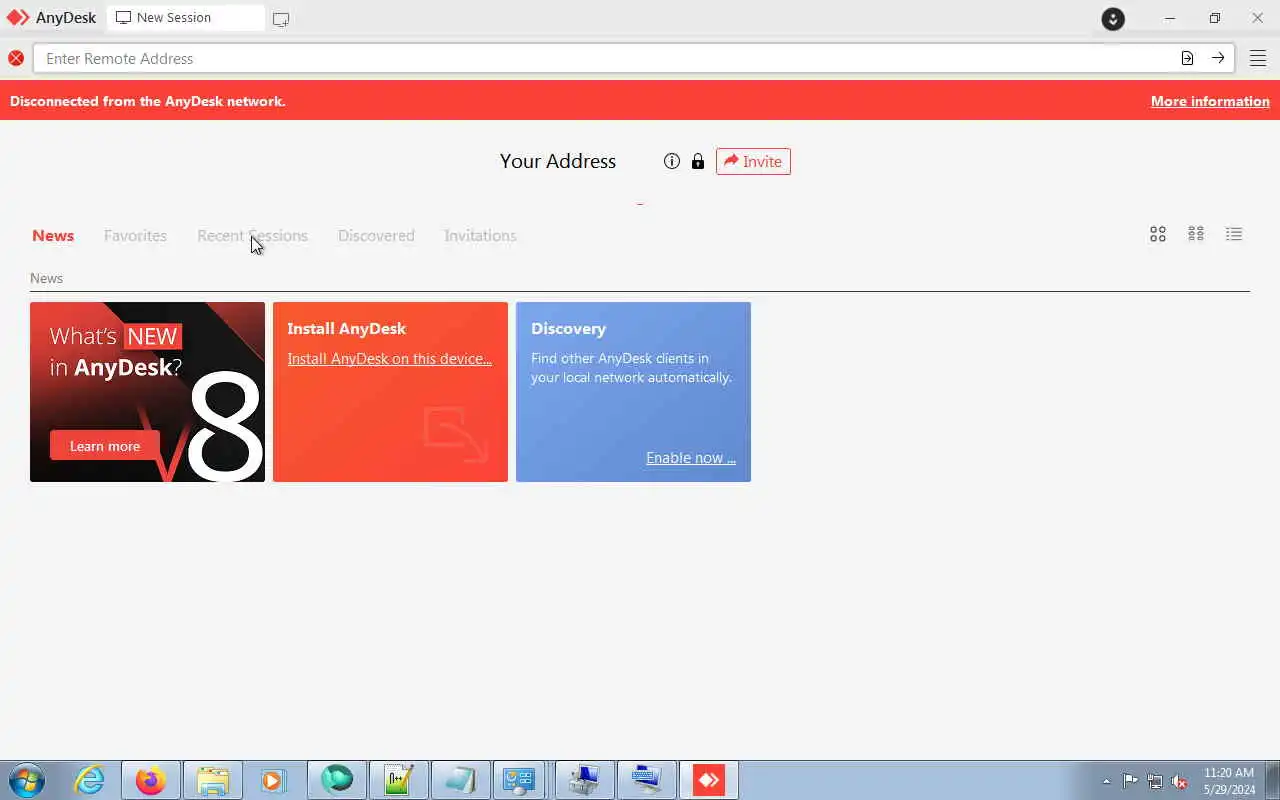Open File Explorer from taskbar
This screenshot has height=800, width=1280.
tap(213, 780)
